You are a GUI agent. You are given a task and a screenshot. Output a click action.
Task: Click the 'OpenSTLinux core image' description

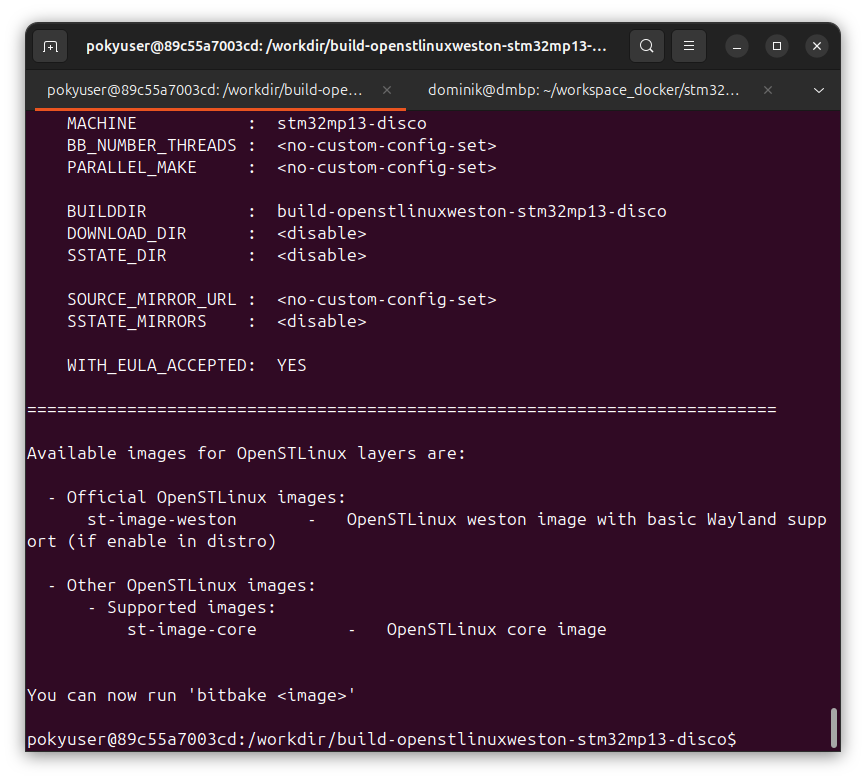pos(497,630)
